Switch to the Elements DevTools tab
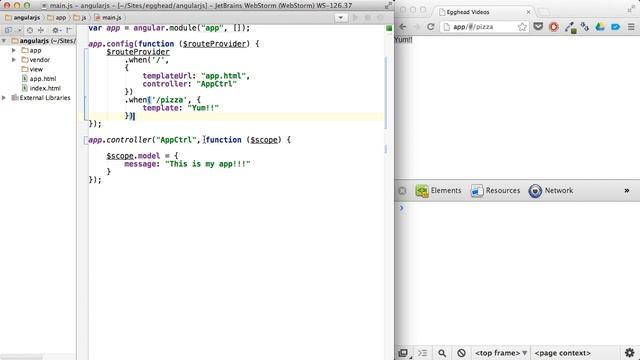Image resolution: width=640 pixels, height=360 pixels. 438,191
